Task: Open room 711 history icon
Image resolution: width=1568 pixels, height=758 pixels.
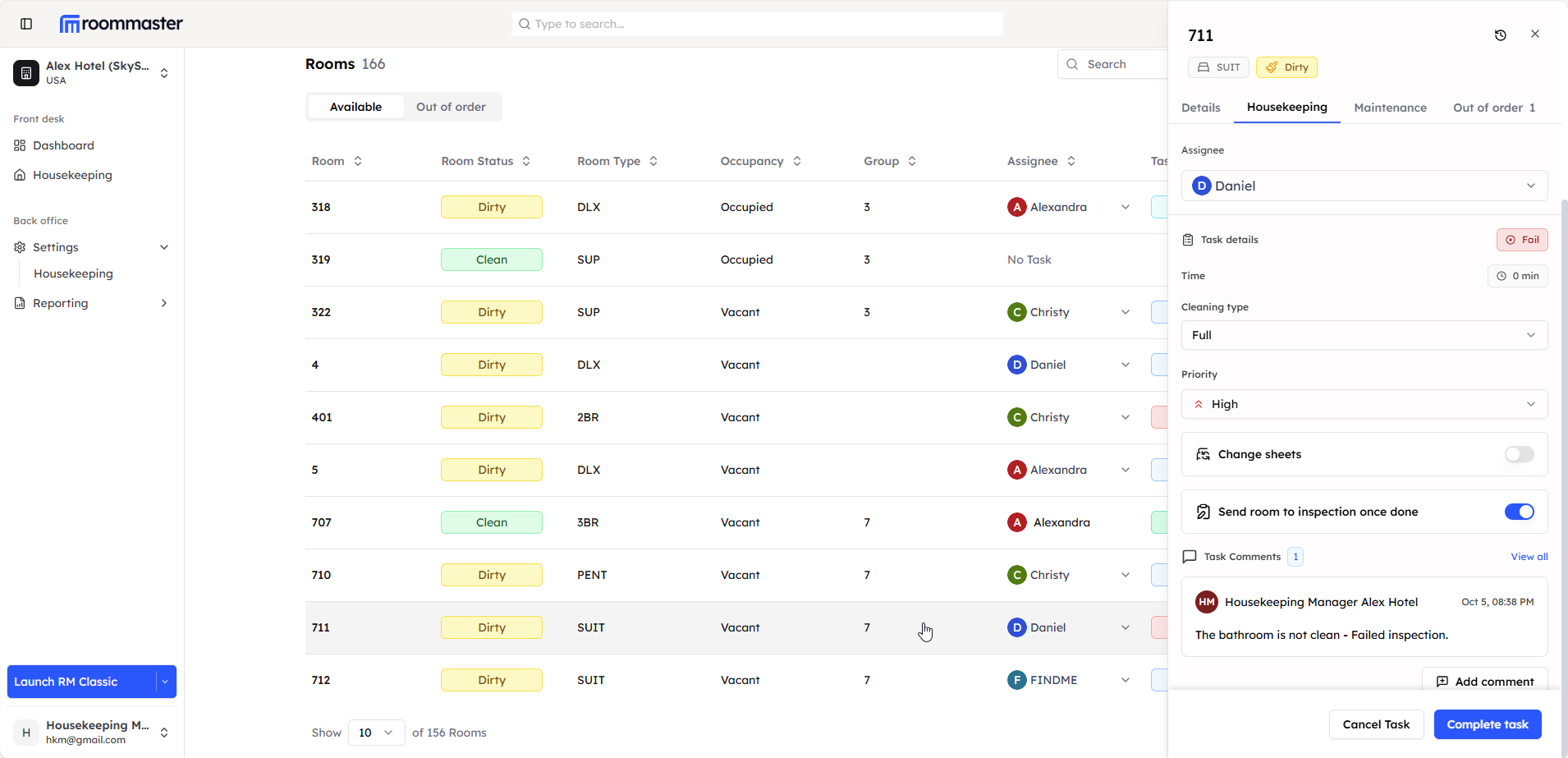Action: pos(1500,35)
